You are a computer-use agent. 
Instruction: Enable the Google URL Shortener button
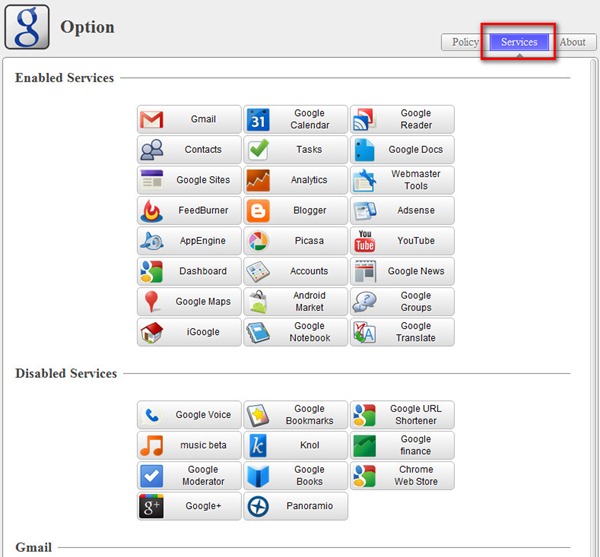(402, 415)
